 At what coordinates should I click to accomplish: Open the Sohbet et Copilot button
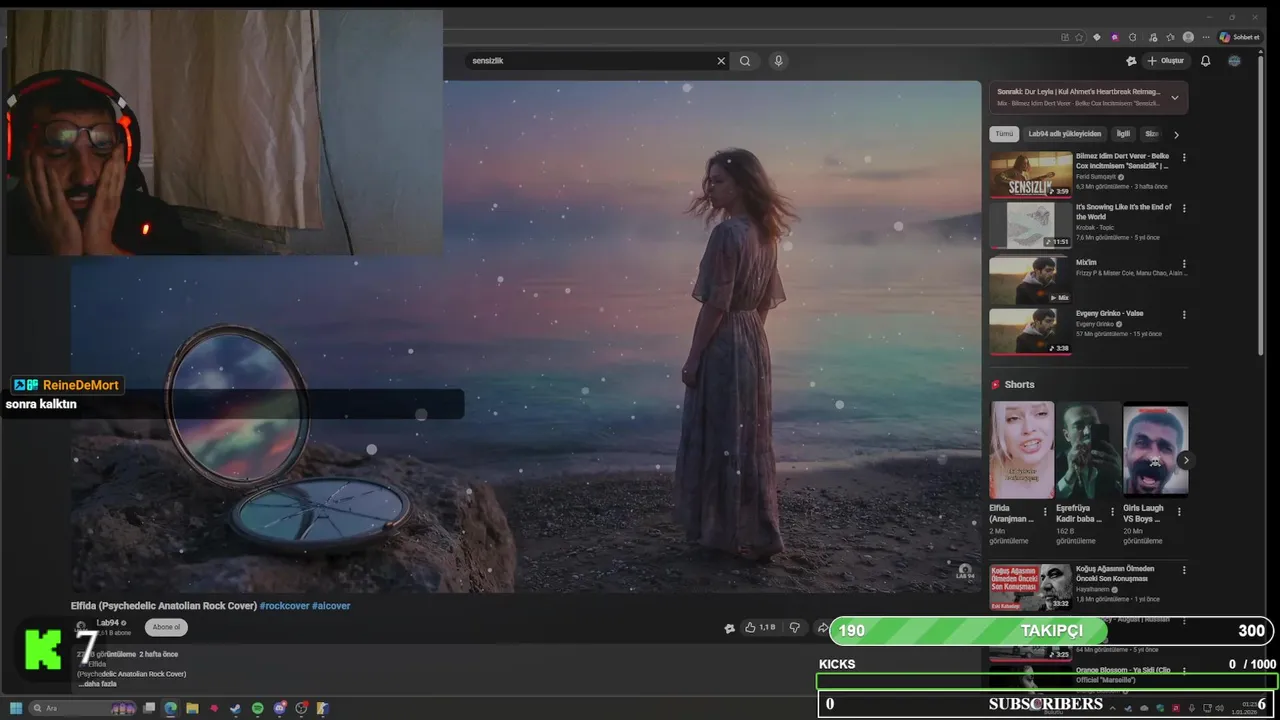1239,37
